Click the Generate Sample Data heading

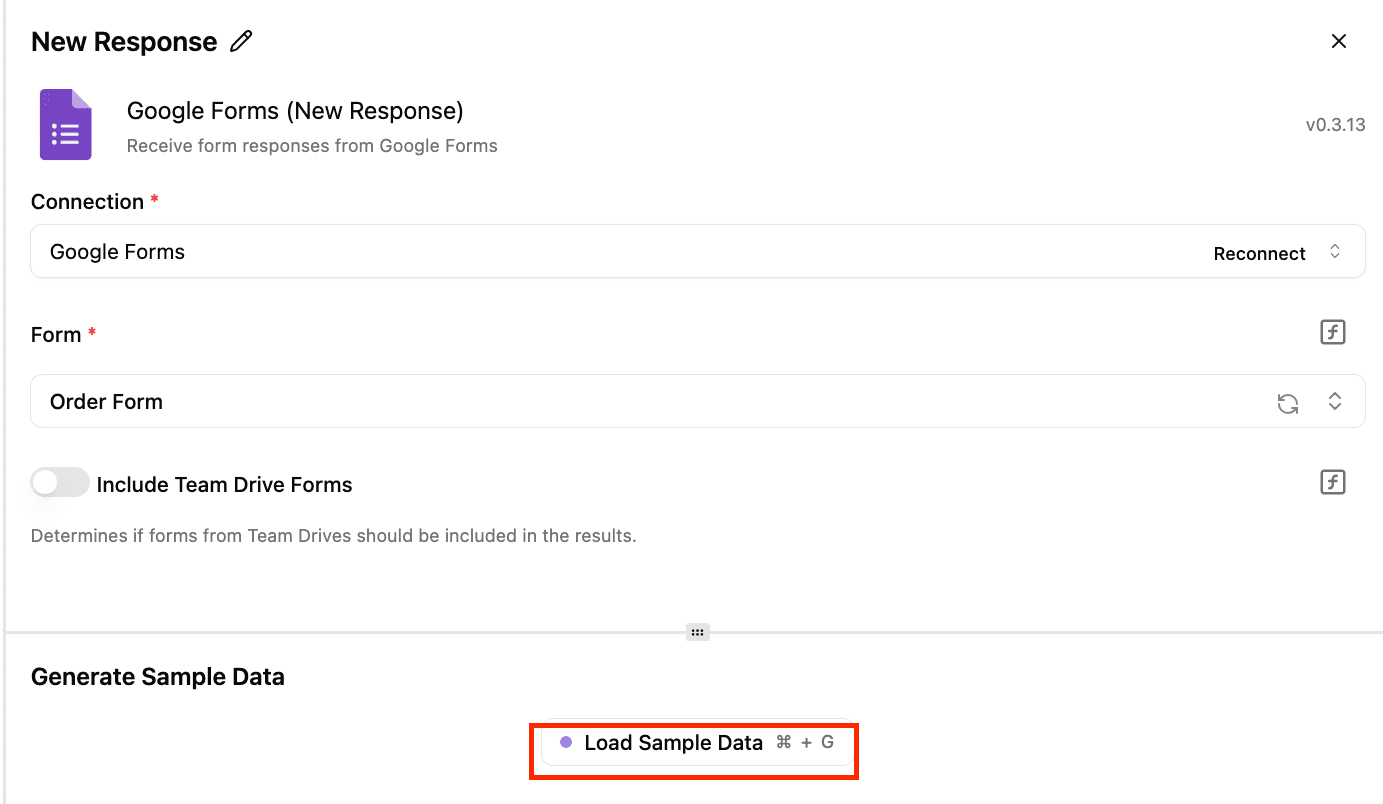[158, 677]
